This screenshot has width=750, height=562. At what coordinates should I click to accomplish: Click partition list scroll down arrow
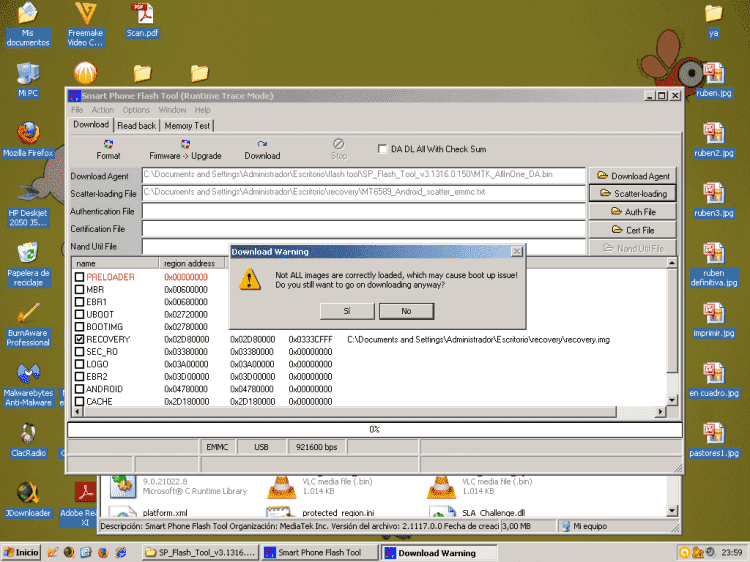[672, 400]
